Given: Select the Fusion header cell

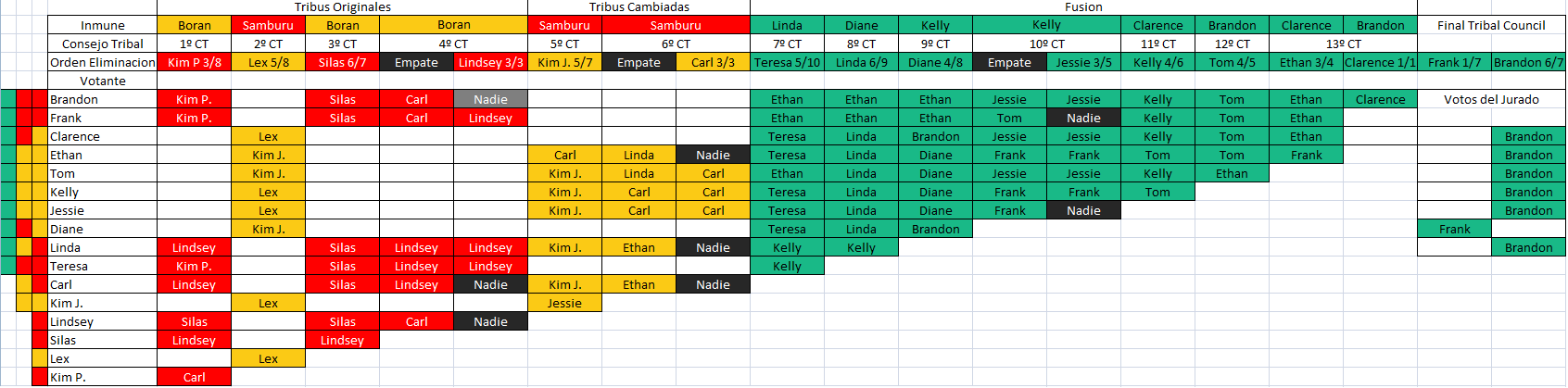Looking at the screenshot, I should [1083, 7].
